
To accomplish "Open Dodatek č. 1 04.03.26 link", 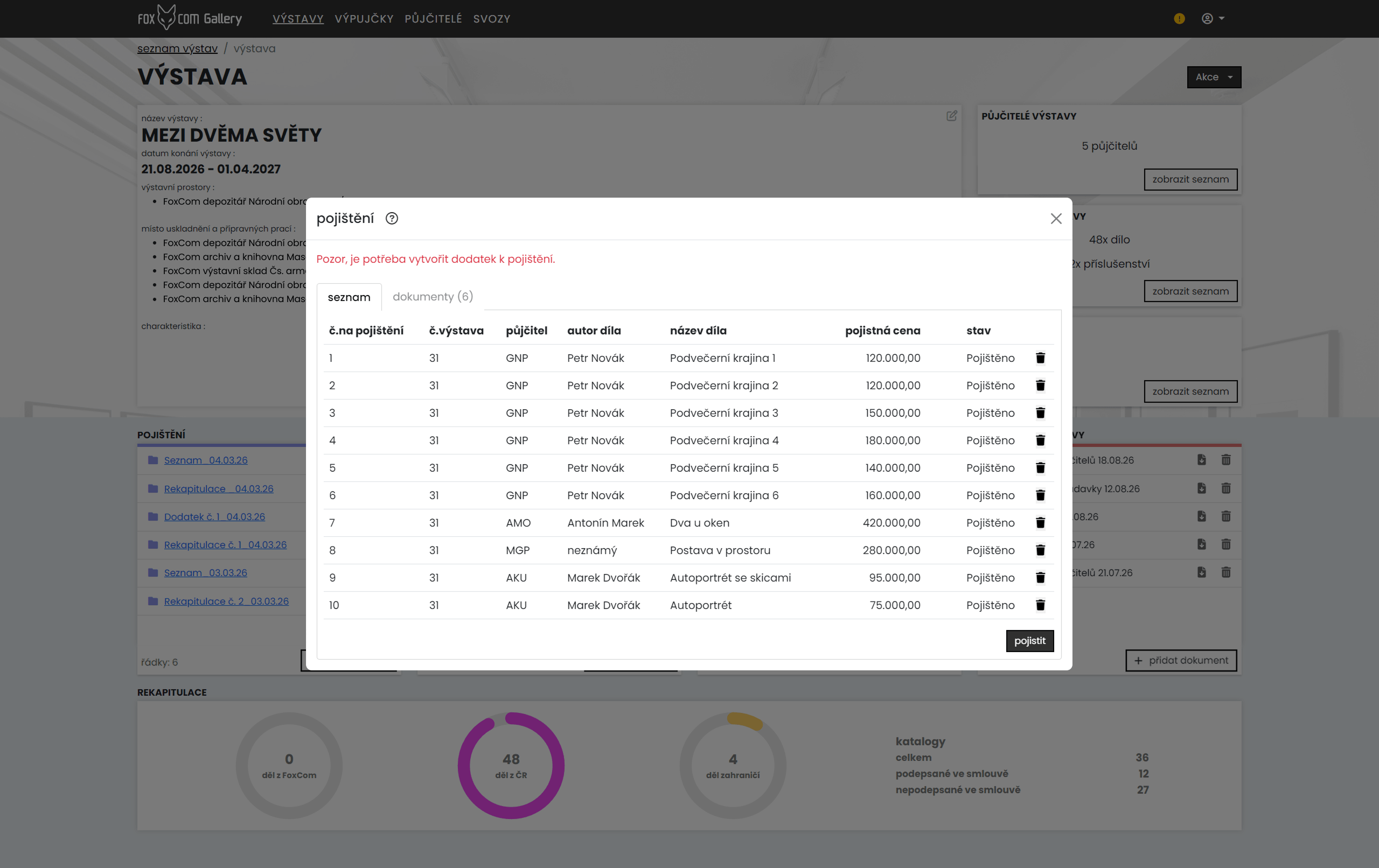I will coord(214,516).
